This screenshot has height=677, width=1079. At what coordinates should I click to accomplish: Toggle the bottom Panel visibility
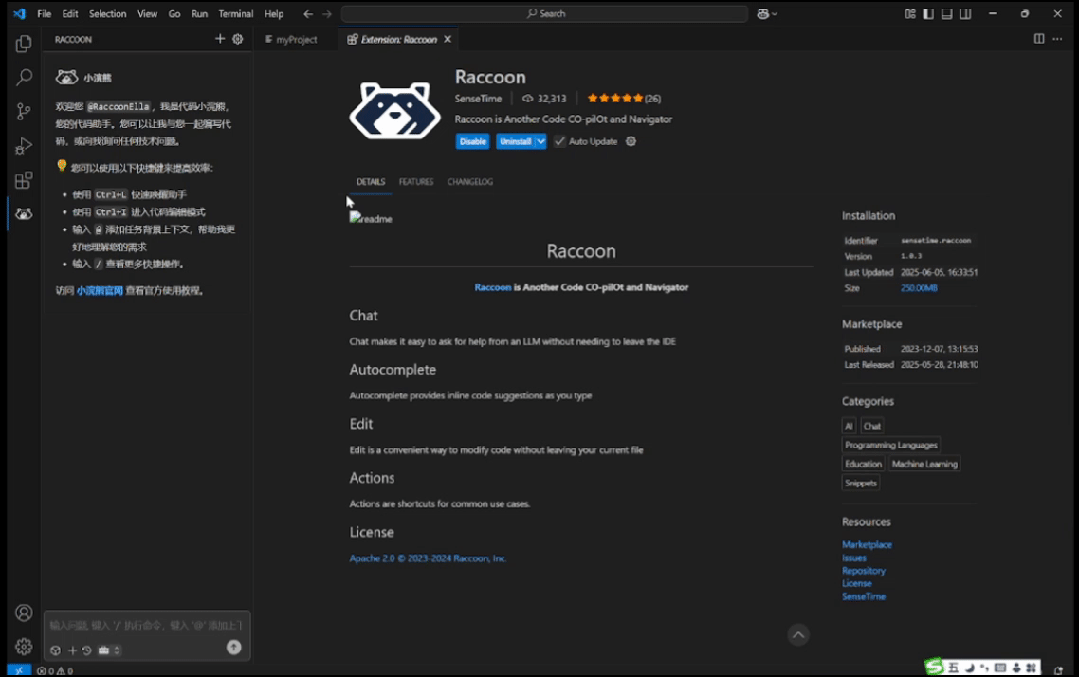pos(947,14)
